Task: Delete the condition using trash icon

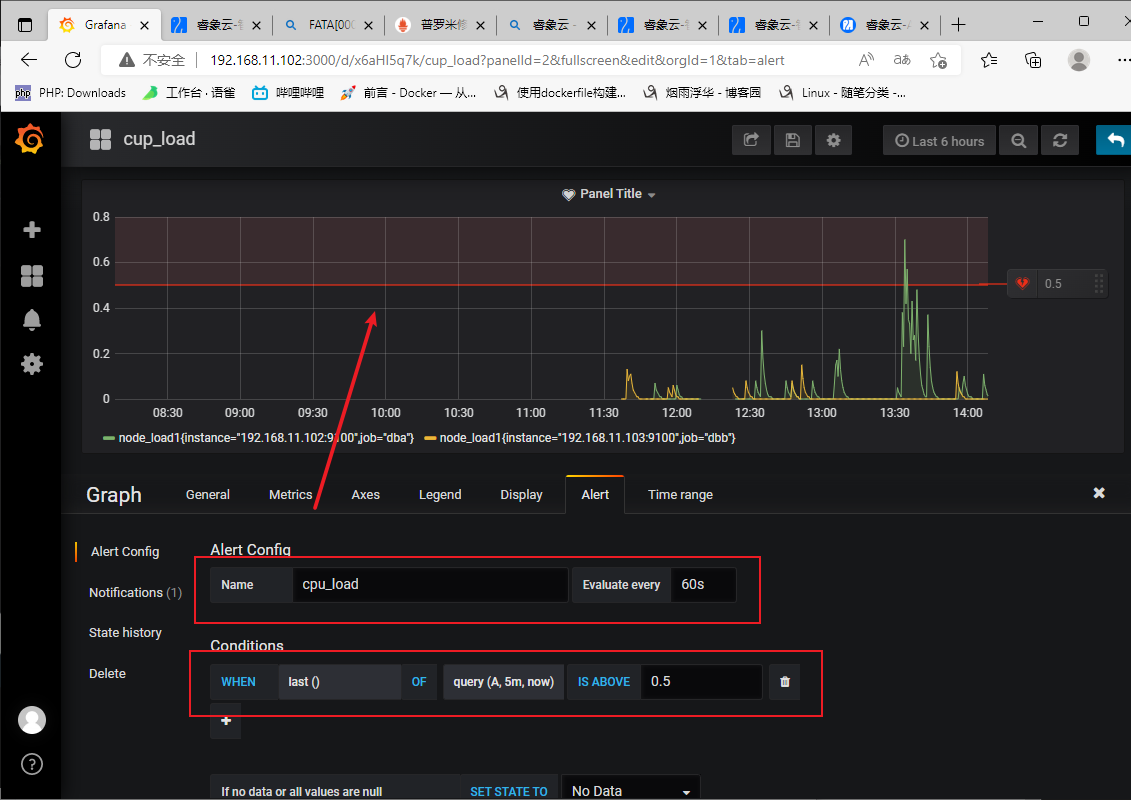Action: pos(785,682)
